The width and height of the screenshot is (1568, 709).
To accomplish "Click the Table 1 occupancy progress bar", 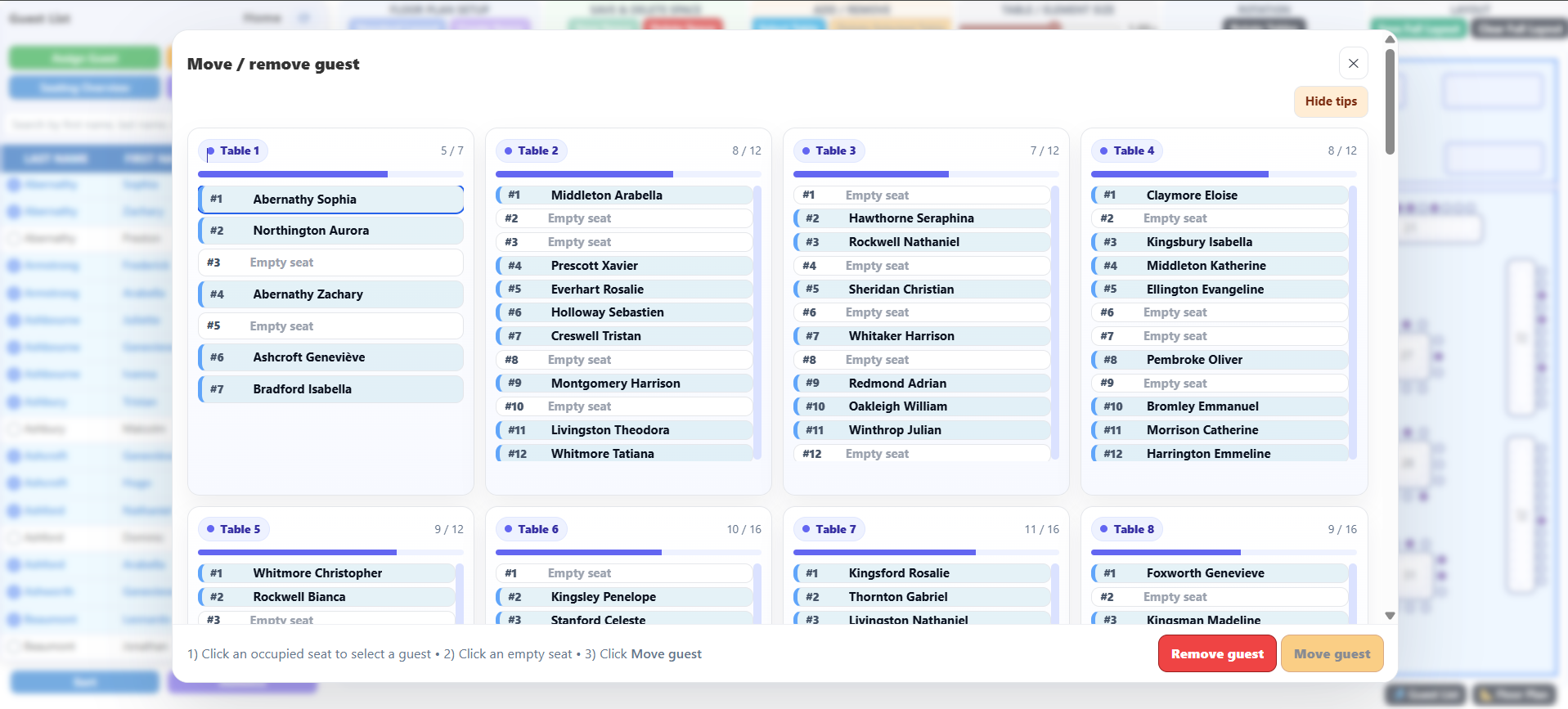I will tap(330, 174).
